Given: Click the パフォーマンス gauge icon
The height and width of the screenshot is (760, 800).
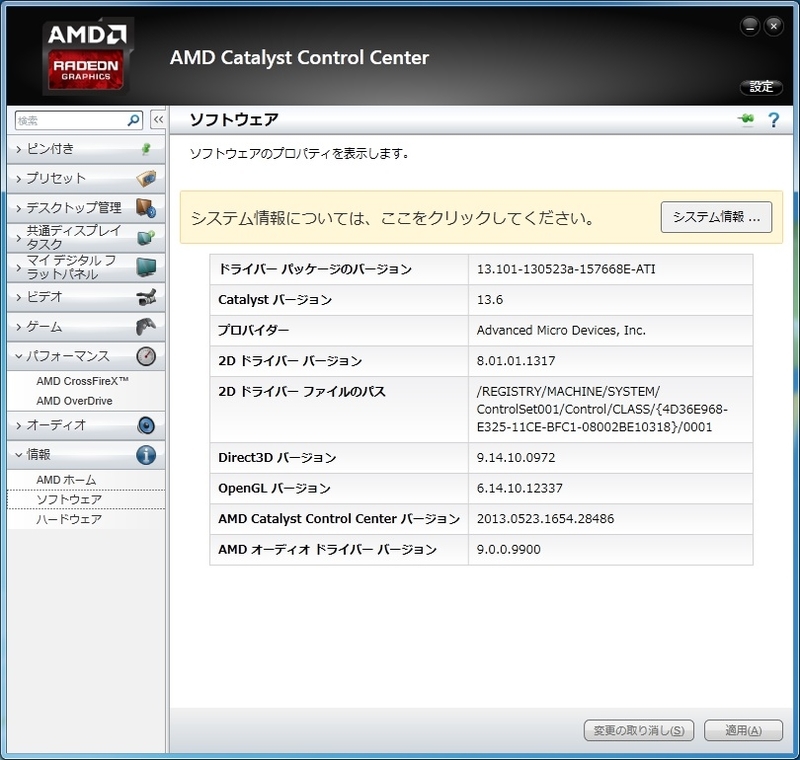Looking at the screenshot, I should coord(146,356).
